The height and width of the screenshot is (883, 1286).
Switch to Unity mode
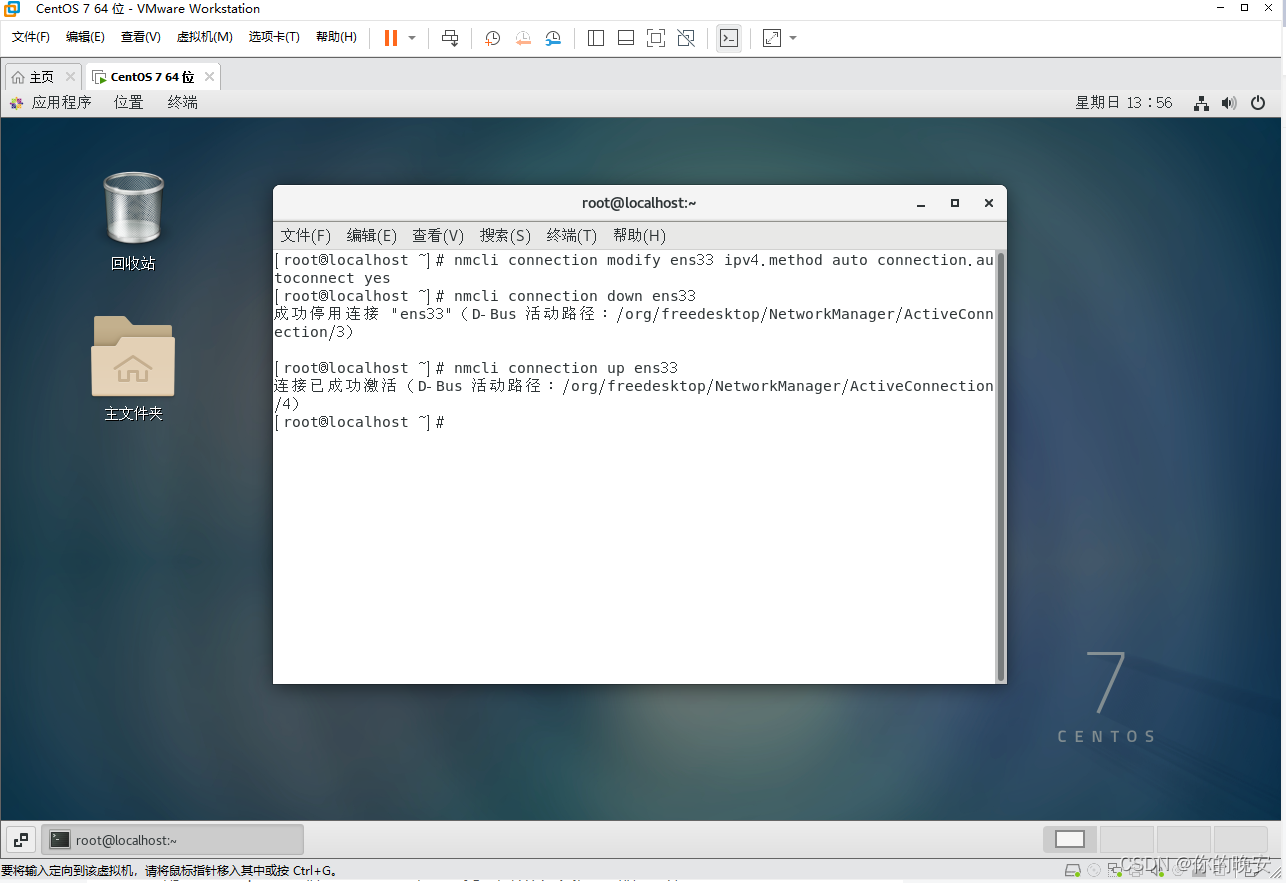pos(686,38)
